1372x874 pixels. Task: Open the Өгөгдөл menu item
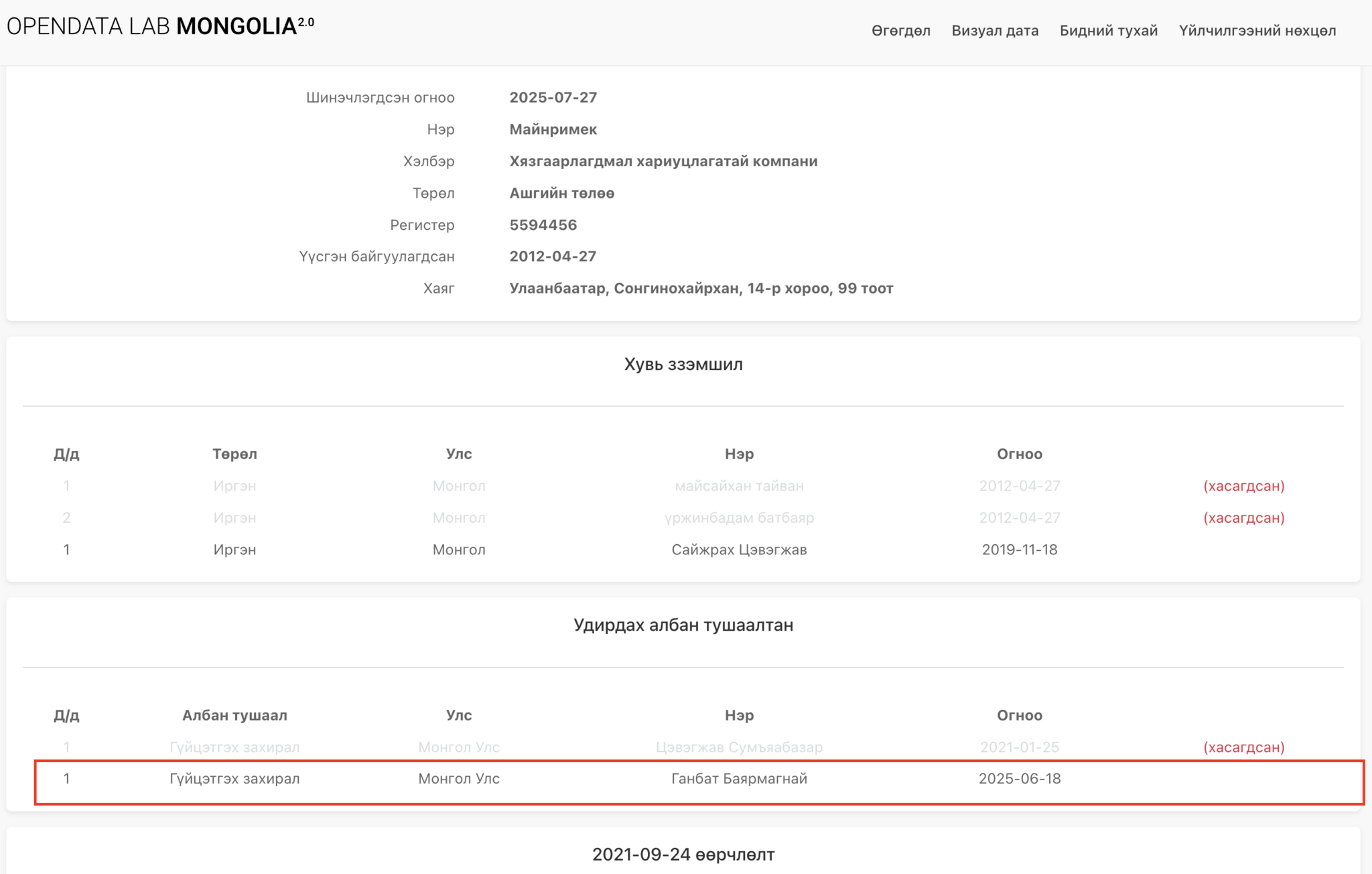click(900, 31)
